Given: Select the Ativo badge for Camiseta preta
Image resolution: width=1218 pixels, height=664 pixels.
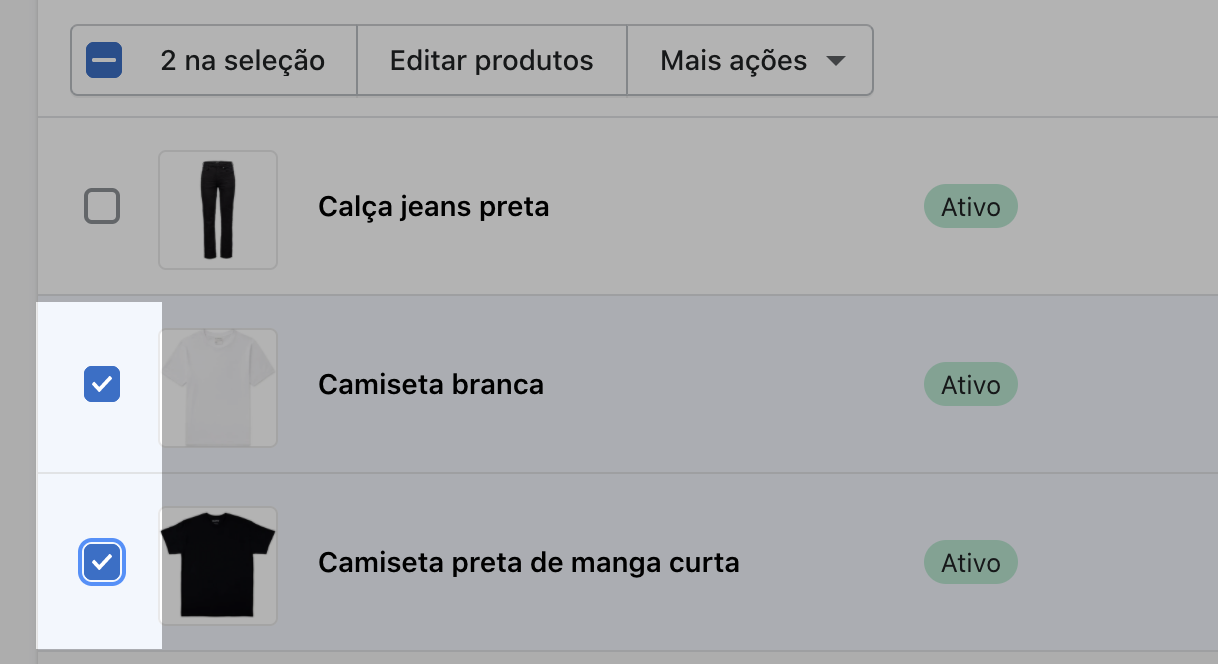Looking at the screenshot, I should click(970, 562).
